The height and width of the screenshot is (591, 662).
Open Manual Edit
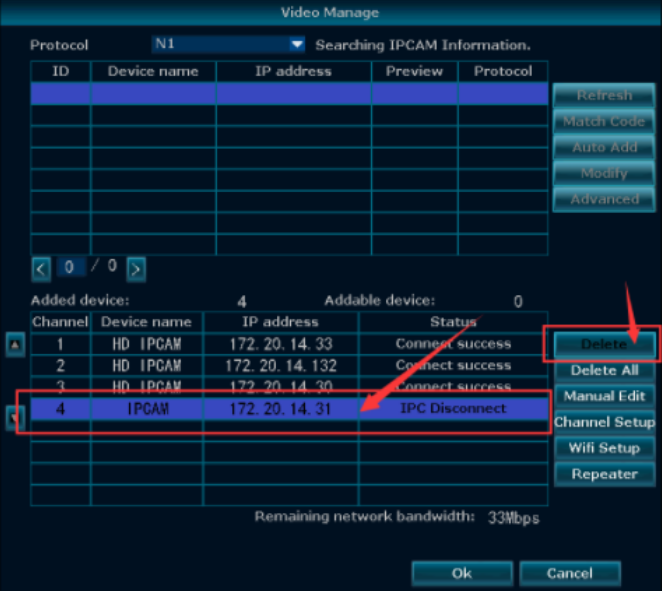click(x=603, y=396)
